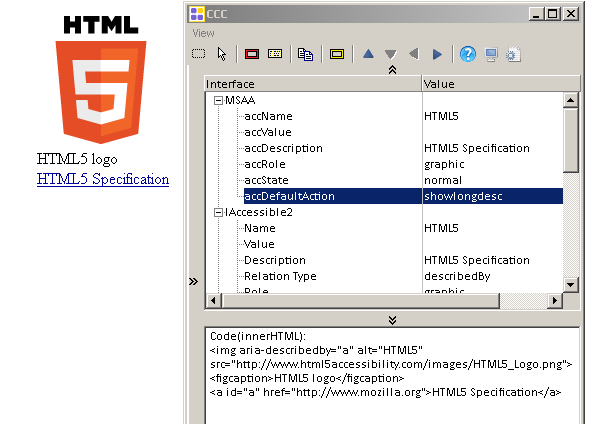Click the monitor icon in toolbar

point(491,54)
